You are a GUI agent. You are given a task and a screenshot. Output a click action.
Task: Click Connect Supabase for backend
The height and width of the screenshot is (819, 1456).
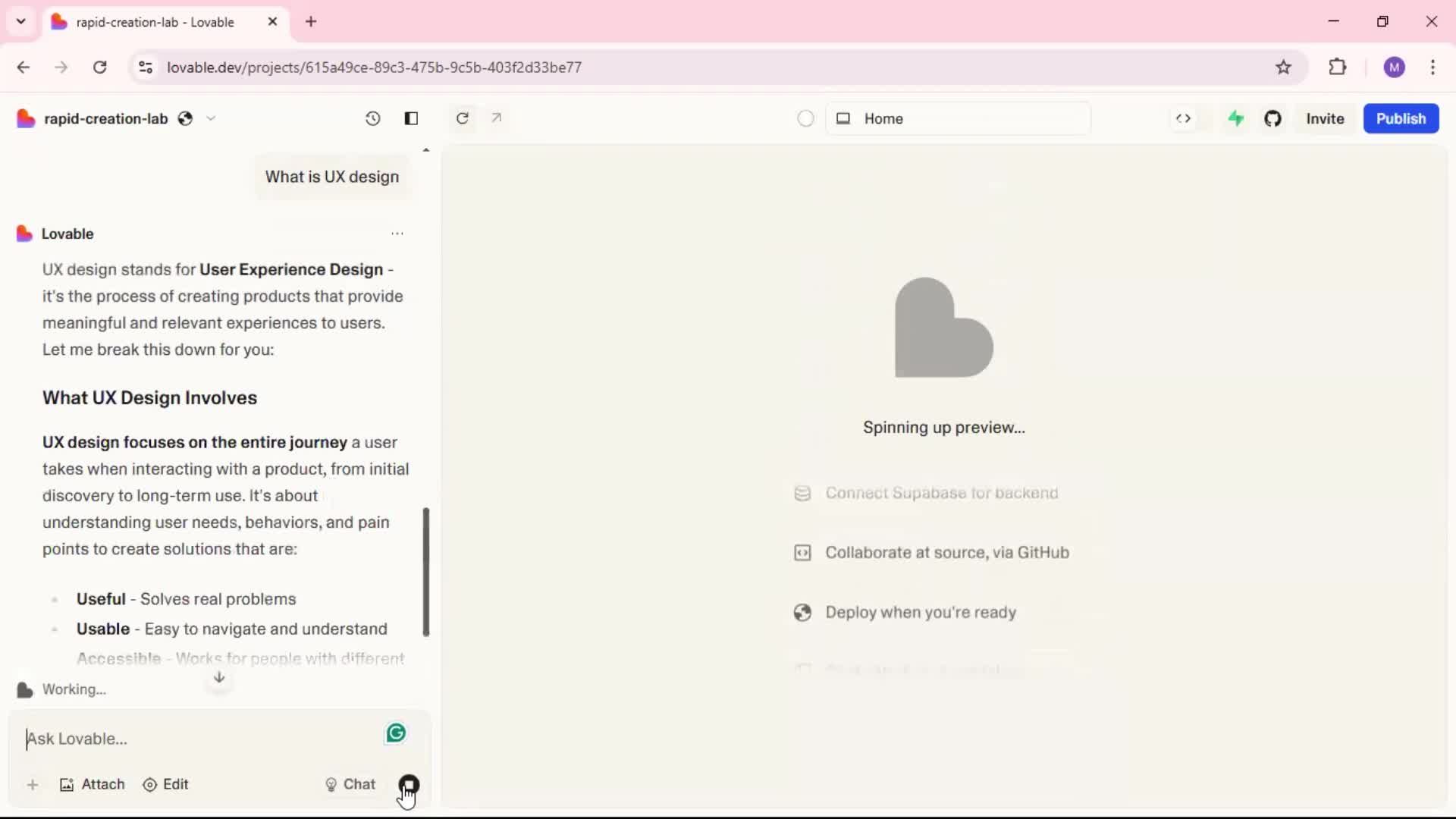click(926, 493)
